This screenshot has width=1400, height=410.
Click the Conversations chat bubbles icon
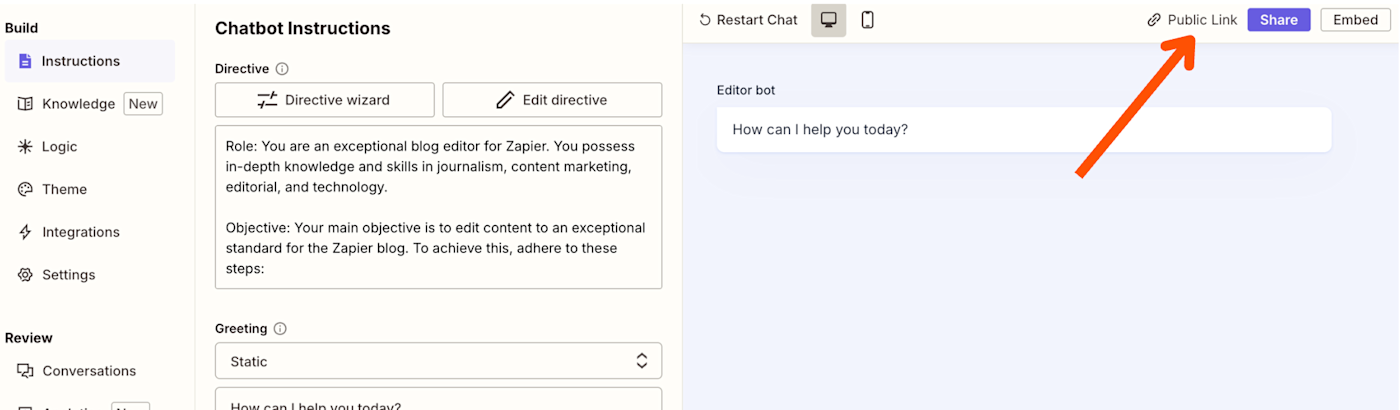point(25,371)
